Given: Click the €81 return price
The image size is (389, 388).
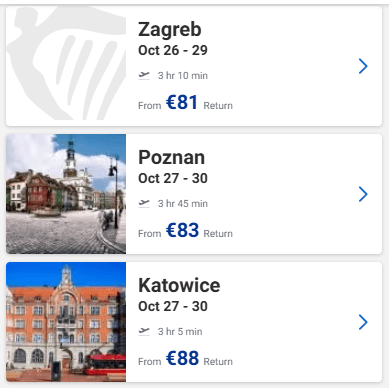Looking at the screenshot, I should pyautogui.click(x=182, y=102).
